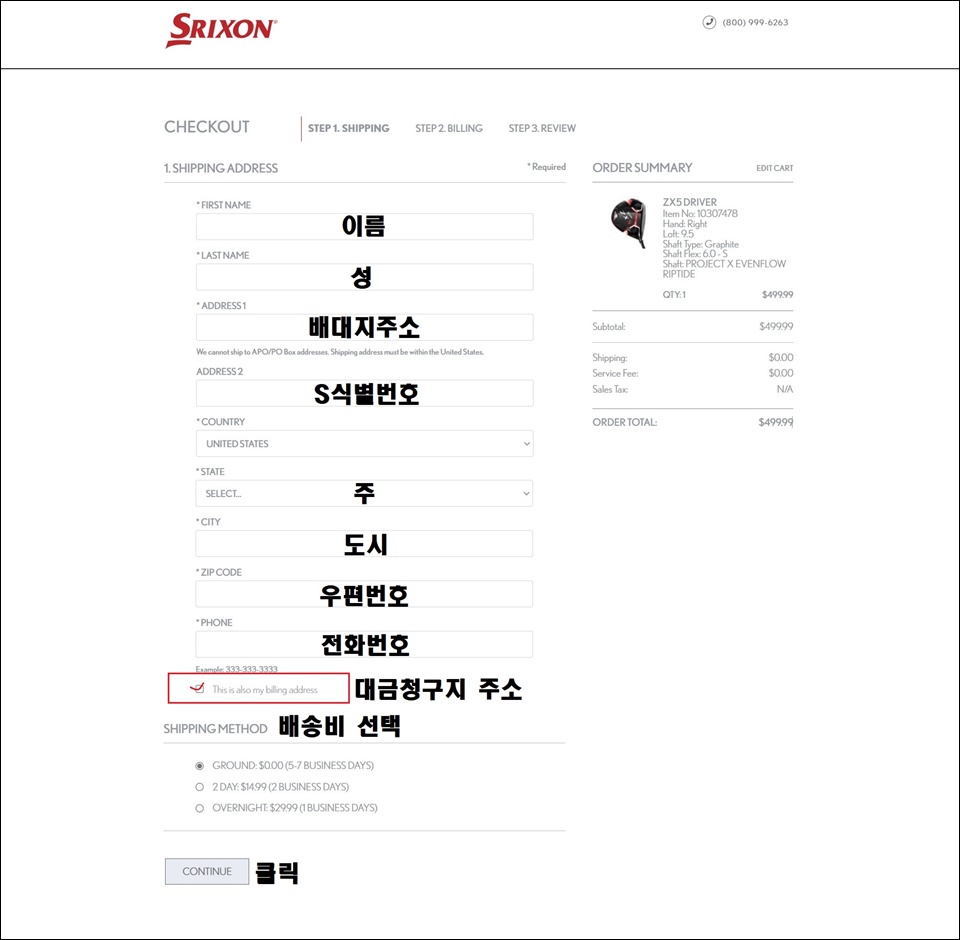960x940 pixels.
Task: Open Step 3. Review tab
Action: (542, 128)
